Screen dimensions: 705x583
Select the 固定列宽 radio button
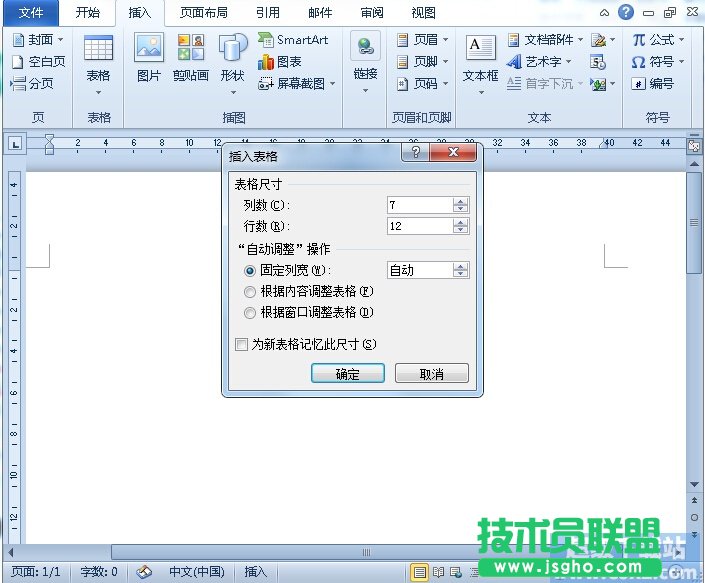250,270
